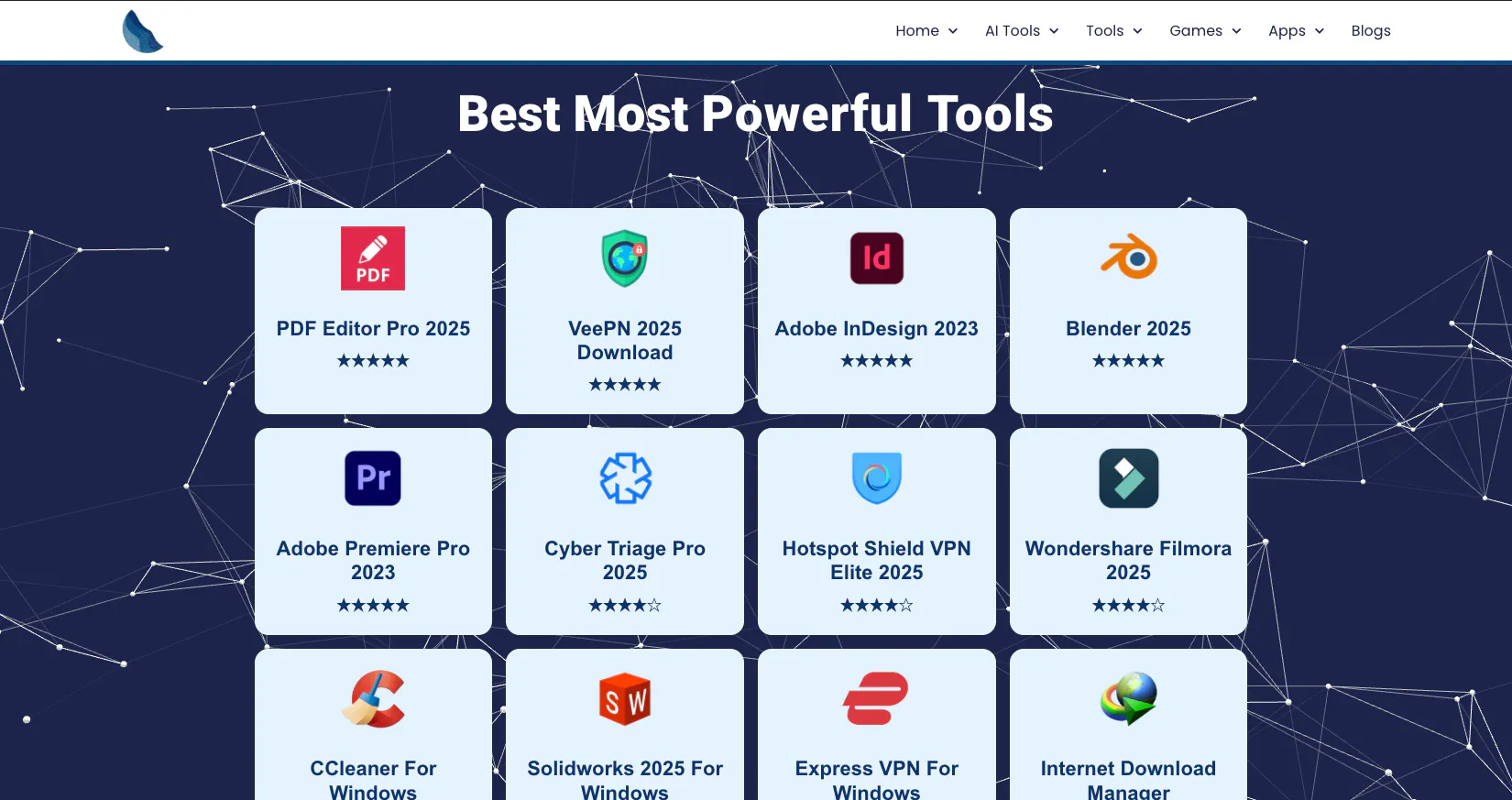Click the star rating under Cyber Triage Pro

coord(625,605)
